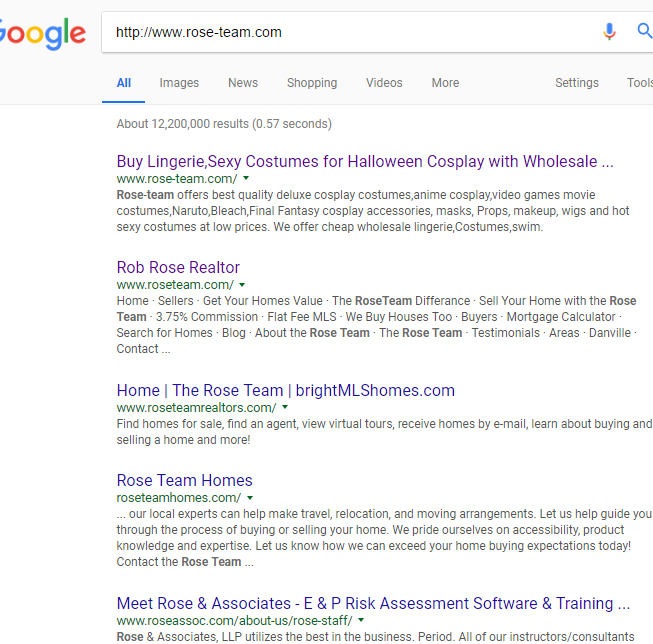This screenshot has width=653, height=644.
Task: Expand dropdown arrow next to www.roseassoc.com/about-us/rose-staff/
Action: [361, 620]
